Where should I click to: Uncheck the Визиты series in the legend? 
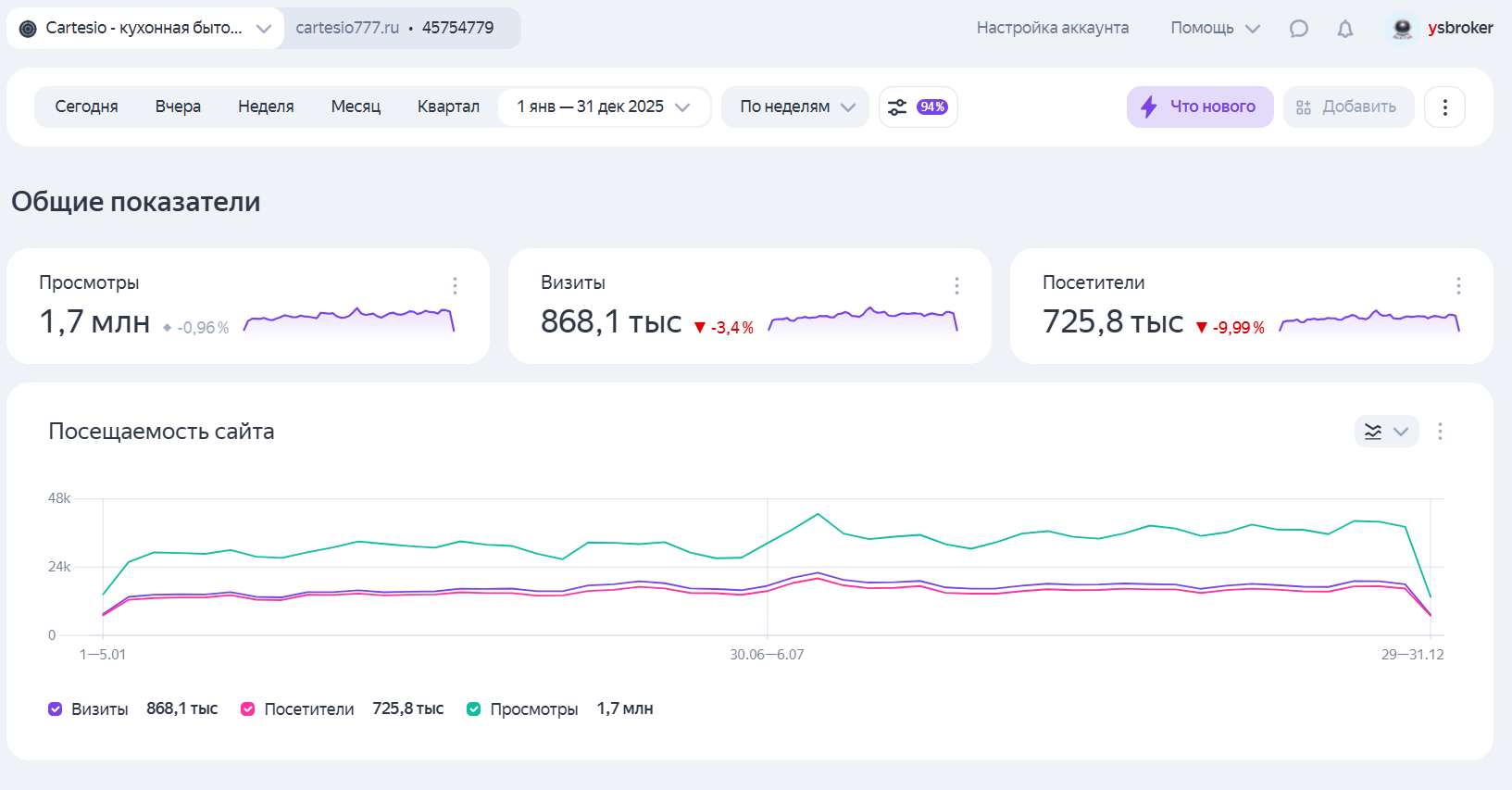[55, 708]
